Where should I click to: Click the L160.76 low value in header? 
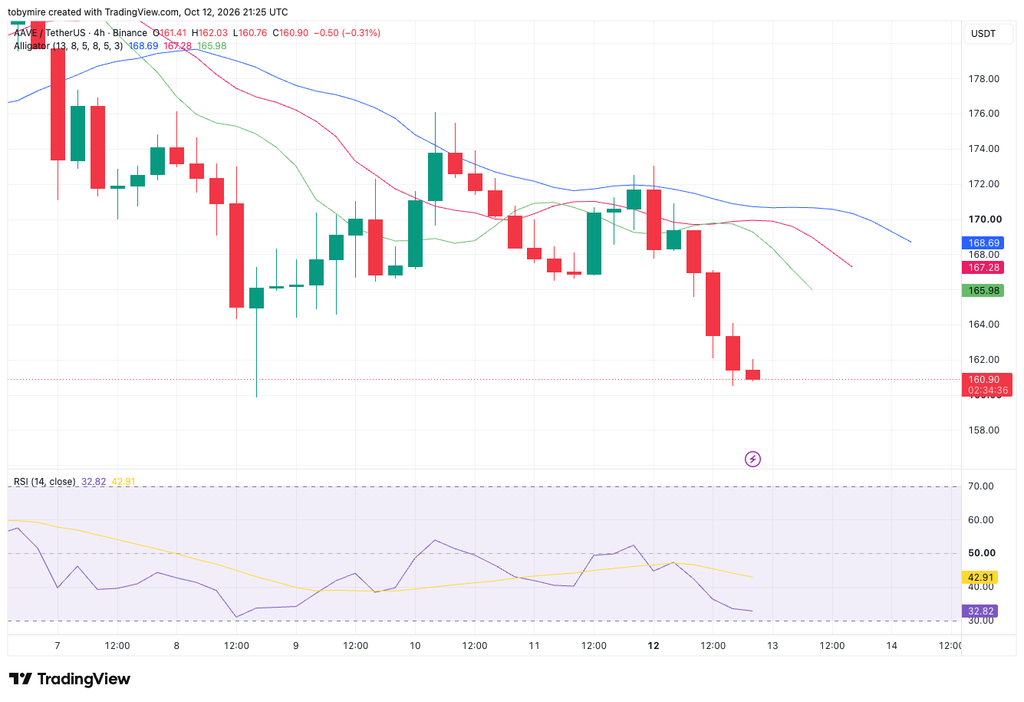click(249, 33)
